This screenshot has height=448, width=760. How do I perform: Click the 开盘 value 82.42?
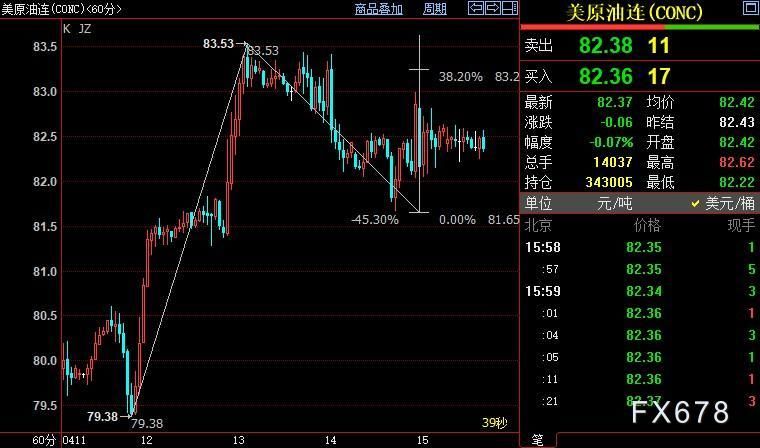point(737,143)
